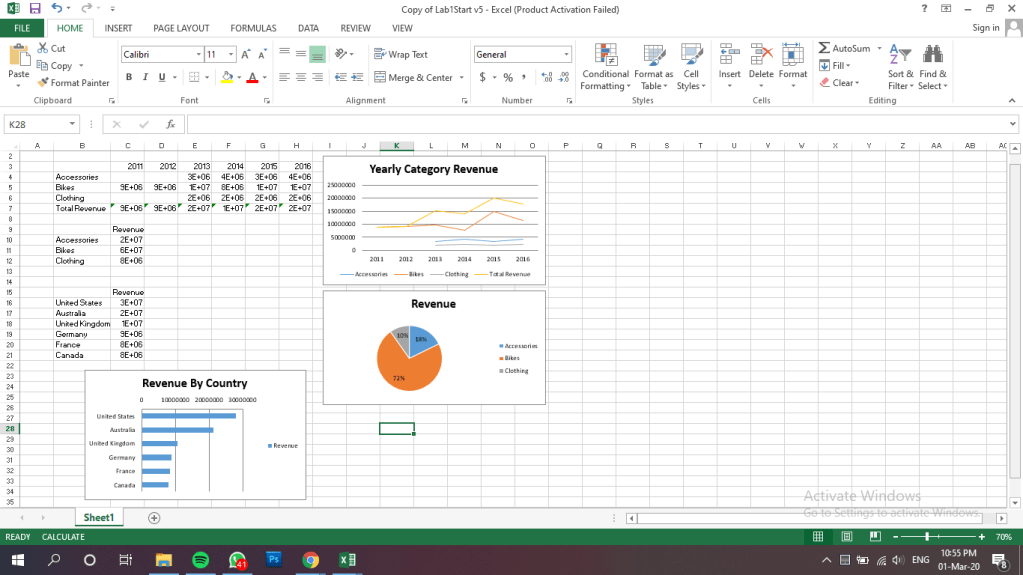Add a new sheet with the plus icon
This screenshot has height=575, width=1023.
pos(154,518)
